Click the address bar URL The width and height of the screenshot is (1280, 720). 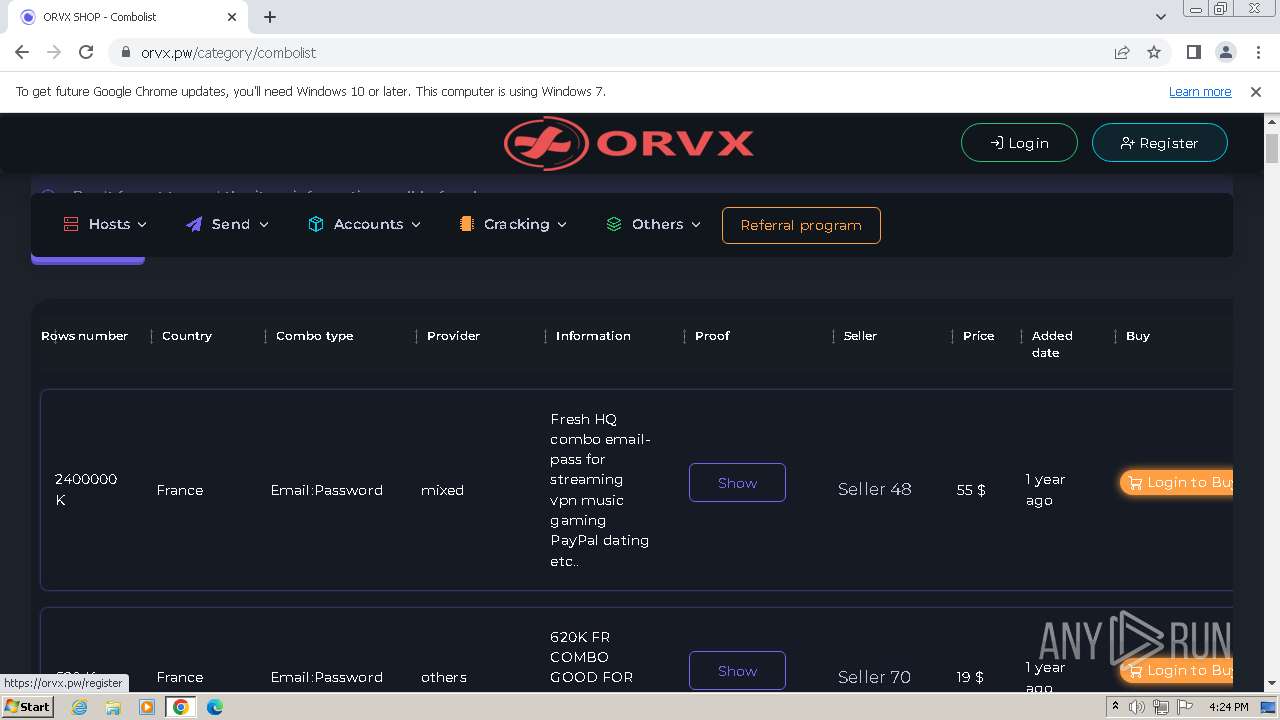[228, 53]
